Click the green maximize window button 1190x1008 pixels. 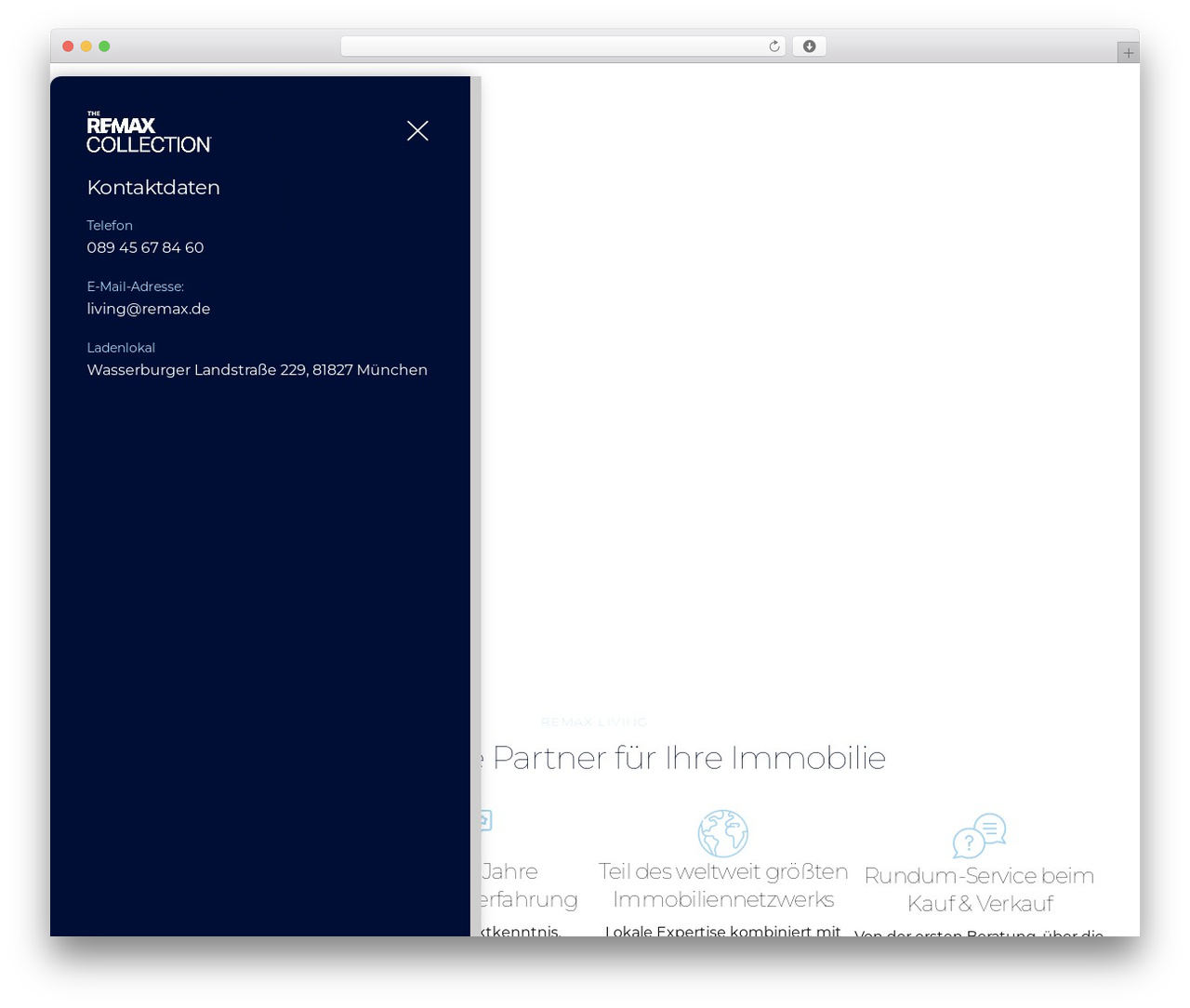coord(104,46)
